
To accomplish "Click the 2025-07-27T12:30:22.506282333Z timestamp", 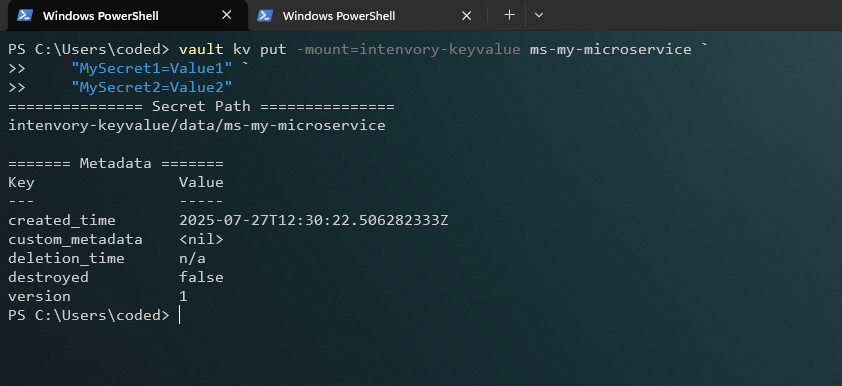I will tap(314, 220).
